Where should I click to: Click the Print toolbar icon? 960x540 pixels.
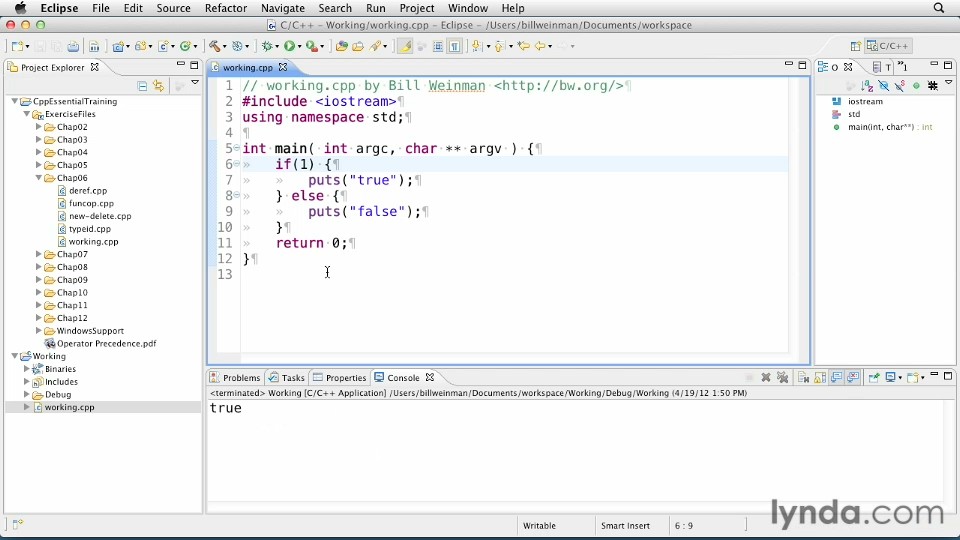pyautogui.click(x=73, y=46)
